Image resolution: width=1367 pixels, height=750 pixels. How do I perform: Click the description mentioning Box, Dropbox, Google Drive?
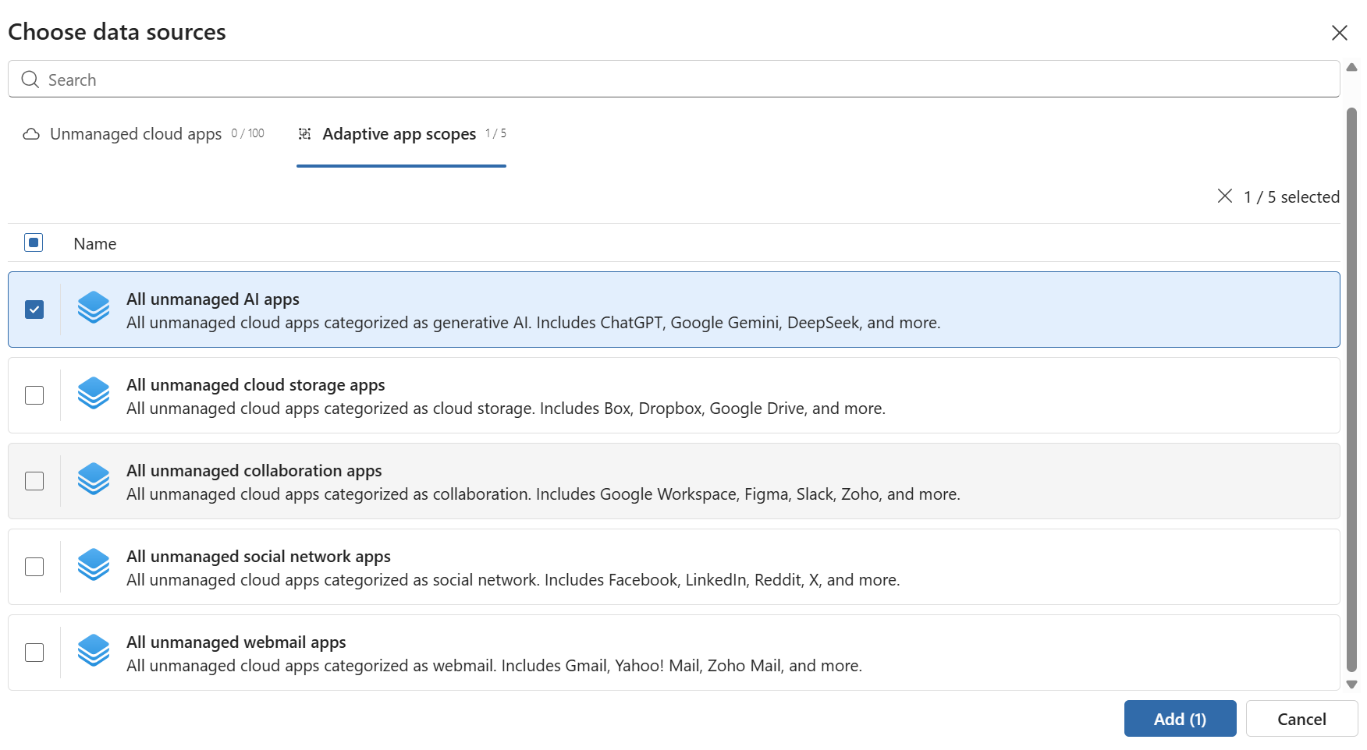click(x=506, y=408)
